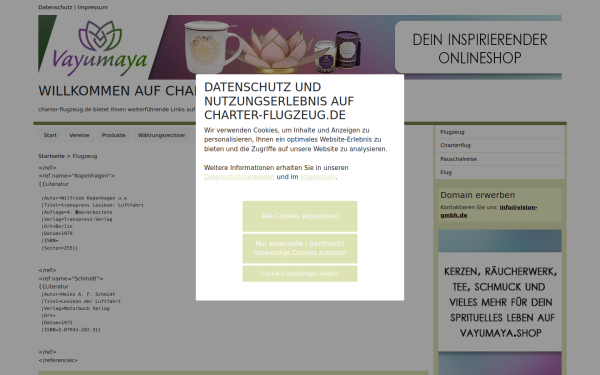Click the 'Domain erwerben' heading
Screen dimensions: 600x375
pyautogui.click(x=478, y=195)
